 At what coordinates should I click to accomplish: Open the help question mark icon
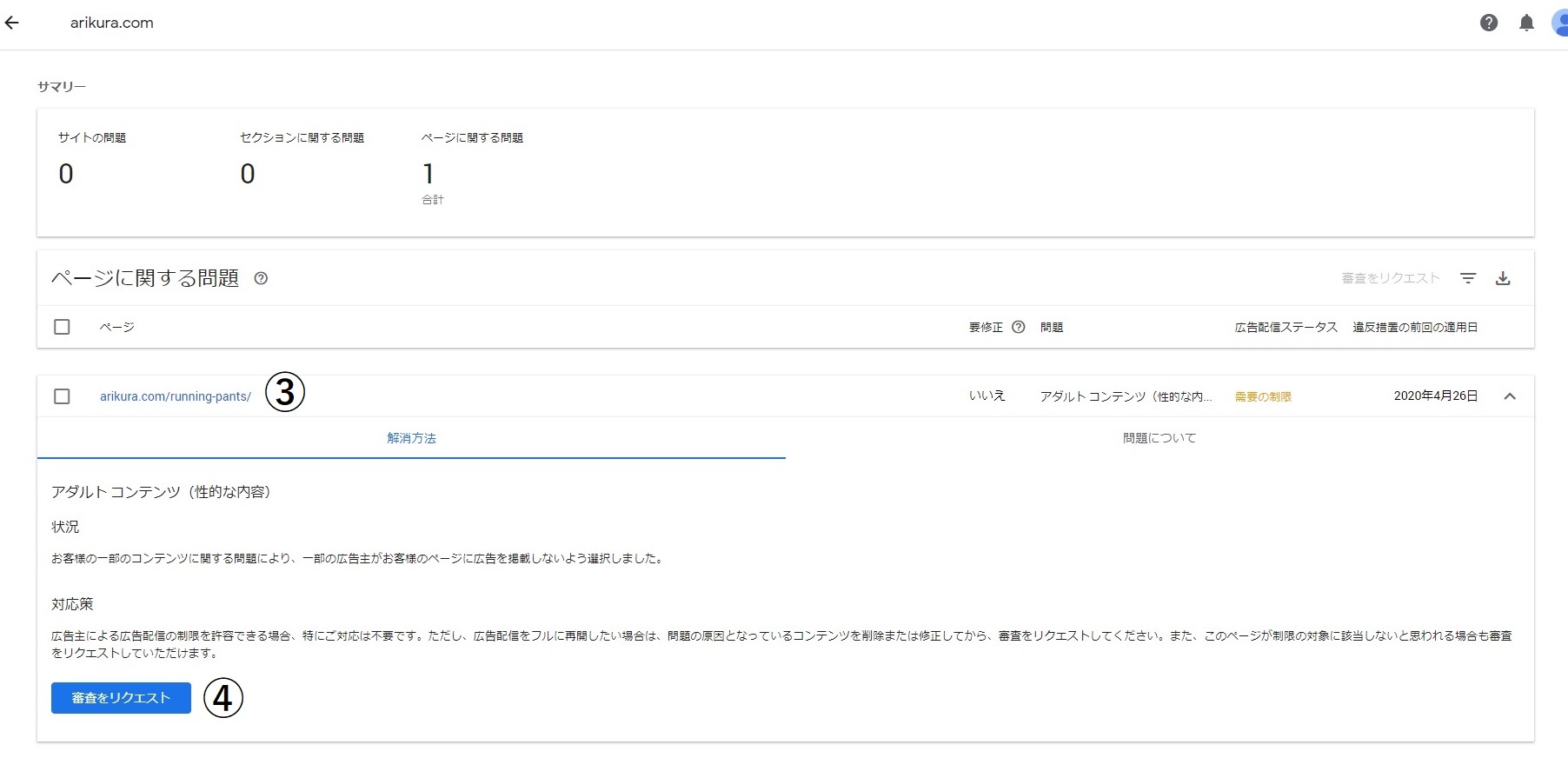pos(1489,23)
